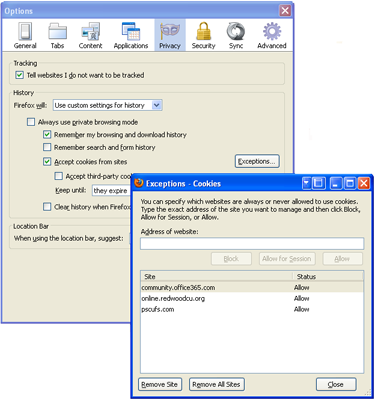Screen dimensions: 375x400
Task: Open the Security padlock panel
Action: 203,35
